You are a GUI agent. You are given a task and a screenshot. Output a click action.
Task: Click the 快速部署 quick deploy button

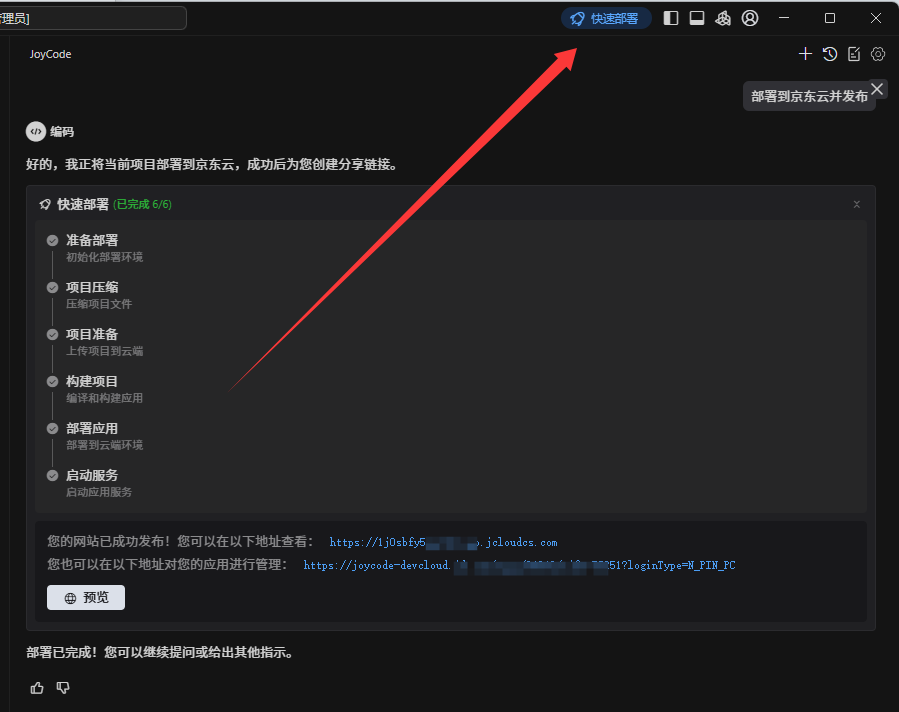[606, 18]
